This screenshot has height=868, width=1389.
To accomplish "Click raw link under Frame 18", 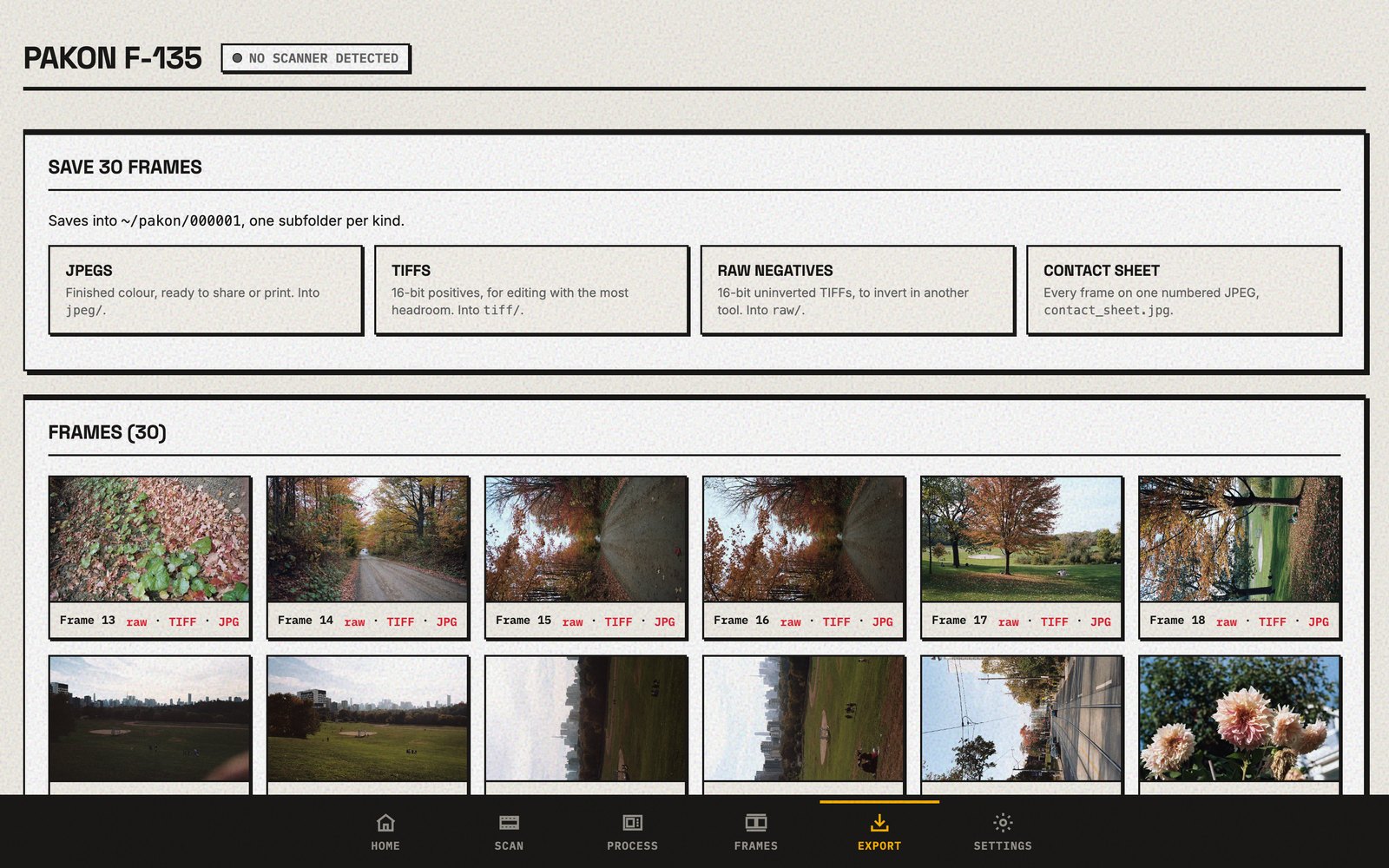I will pos(1226,621).
